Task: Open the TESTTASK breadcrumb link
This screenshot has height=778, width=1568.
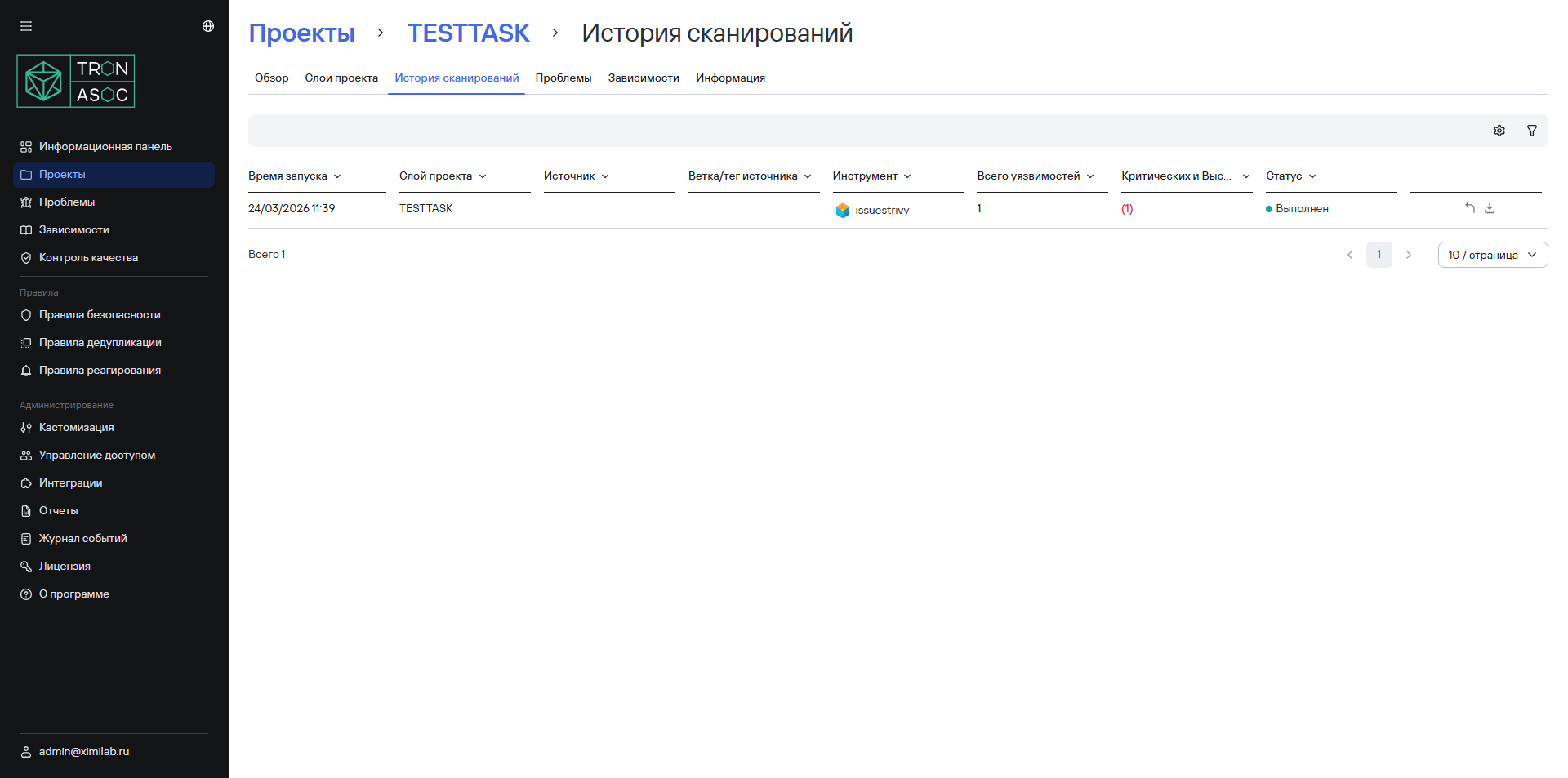Action: point(468,33)
